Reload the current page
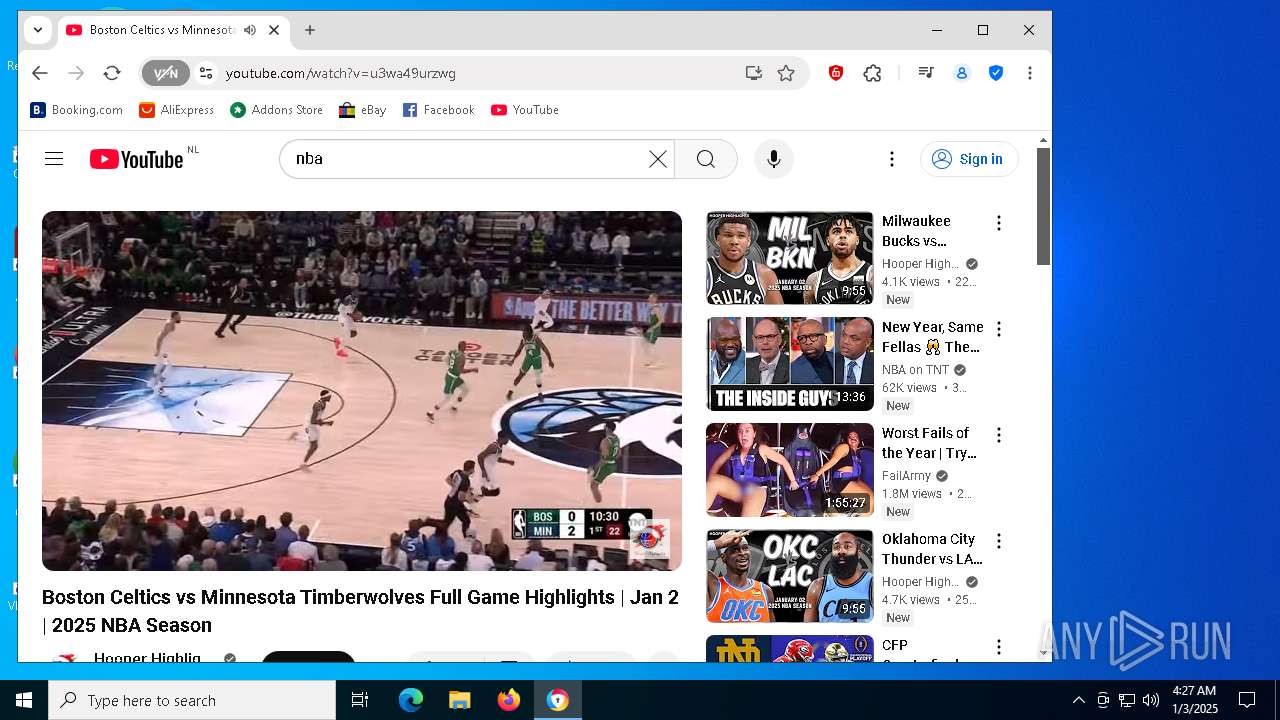The height and width of the screenshot is (720, 1280). tap(112, 73)
